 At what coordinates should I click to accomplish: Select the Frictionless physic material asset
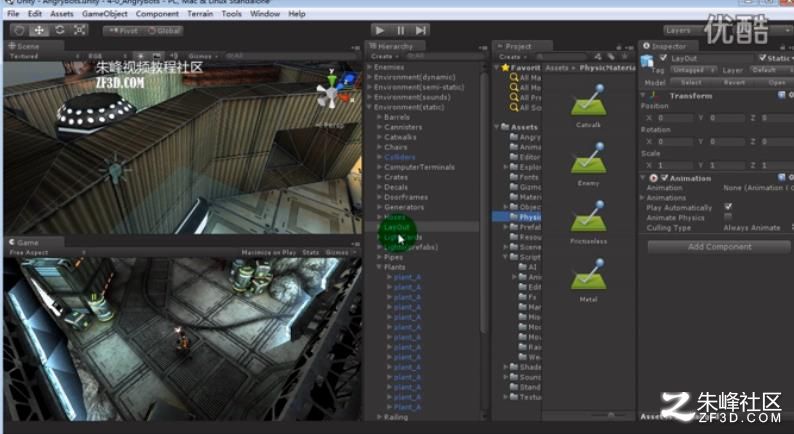(x=588, y=222)
